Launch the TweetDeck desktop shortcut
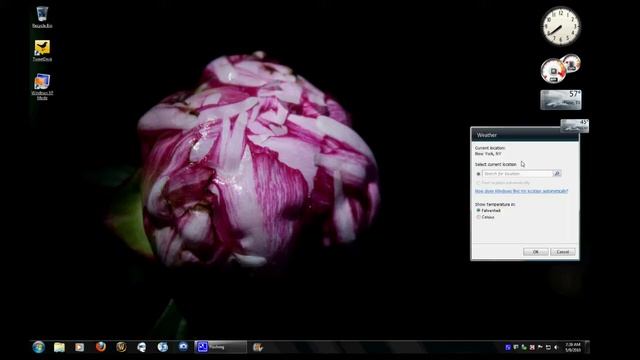The image size is (640, 360). coord(42,51)
